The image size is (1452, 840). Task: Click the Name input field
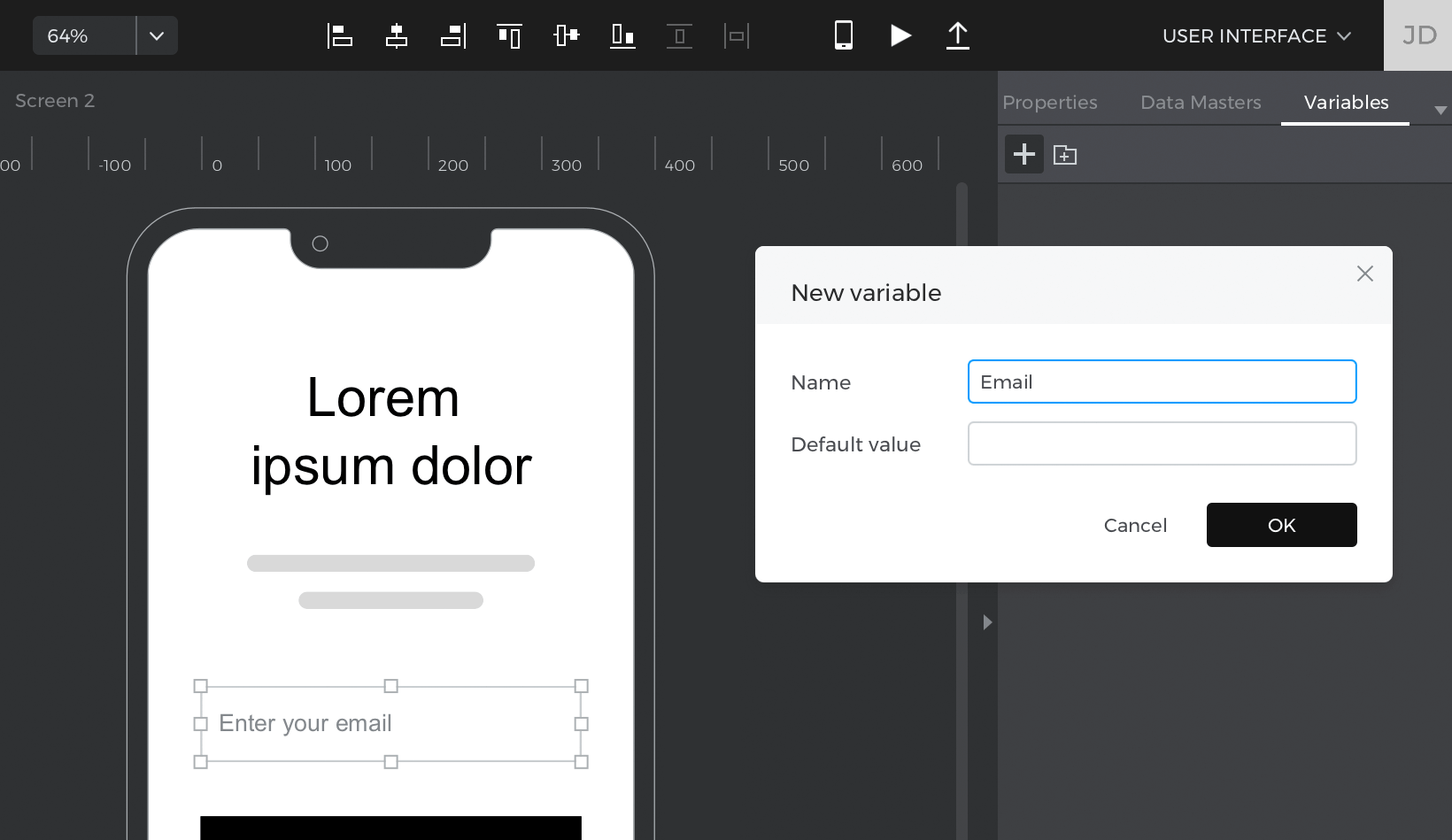pyautogui.click(x=1162, y=381)
